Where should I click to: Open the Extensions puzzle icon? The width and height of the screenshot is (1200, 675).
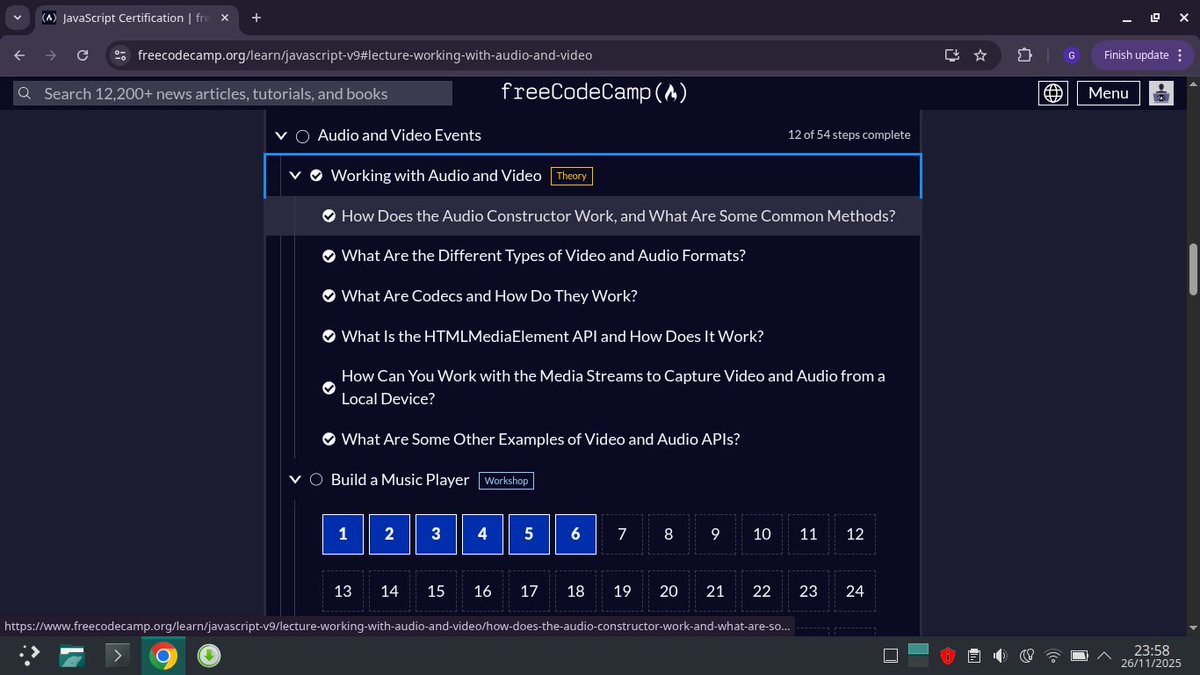pos(1025,55)
